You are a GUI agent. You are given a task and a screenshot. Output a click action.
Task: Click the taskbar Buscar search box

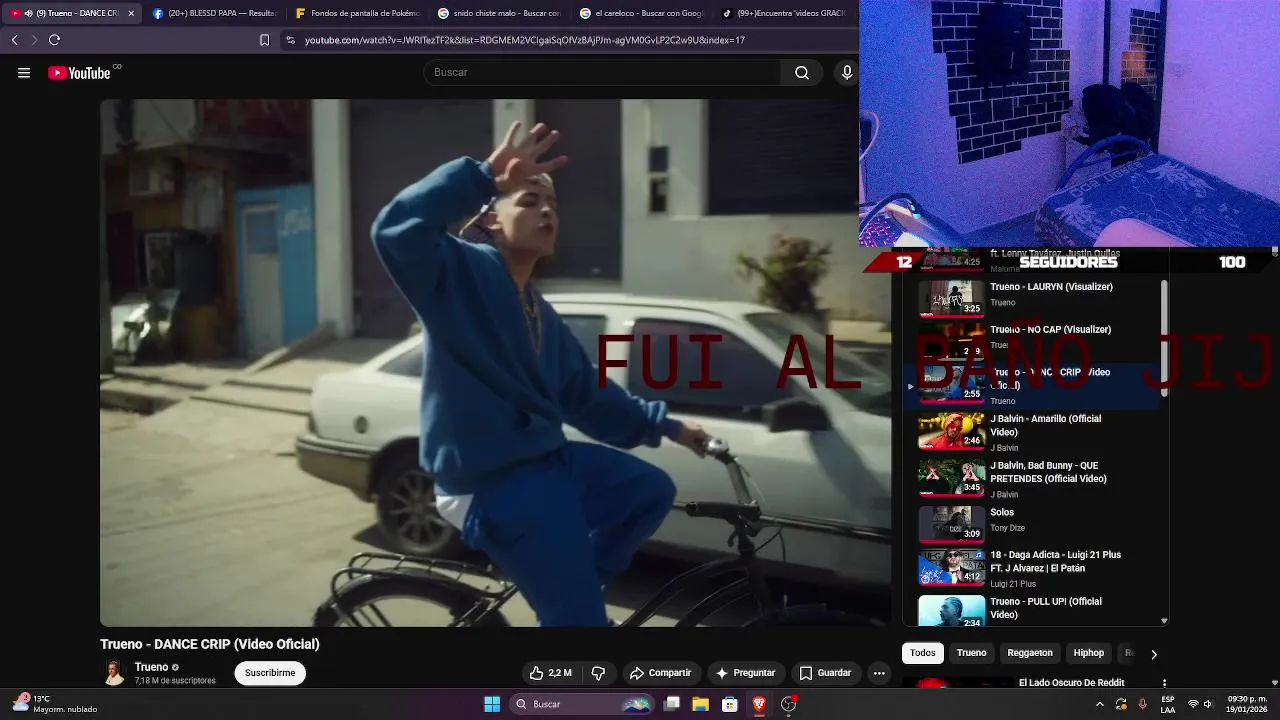tap(582, 704)
